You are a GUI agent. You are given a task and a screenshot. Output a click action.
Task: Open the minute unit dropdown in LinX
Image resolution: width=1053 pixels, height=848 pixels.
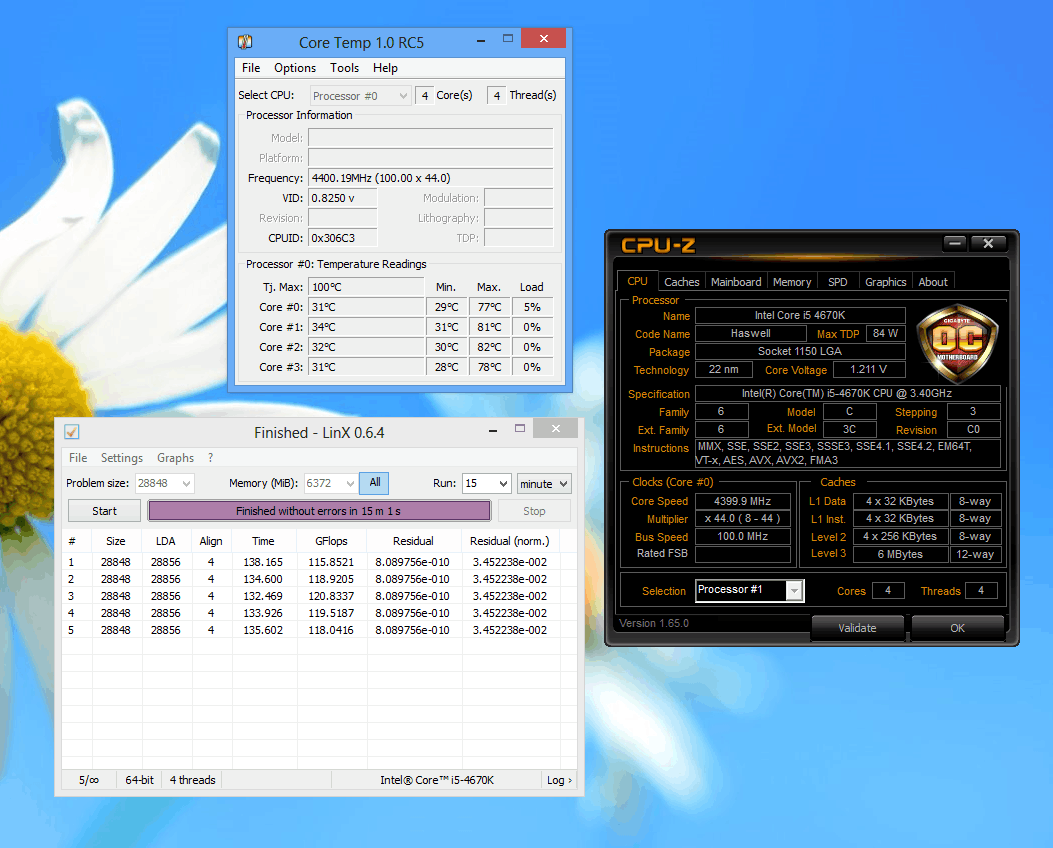(x=544, y=483)
